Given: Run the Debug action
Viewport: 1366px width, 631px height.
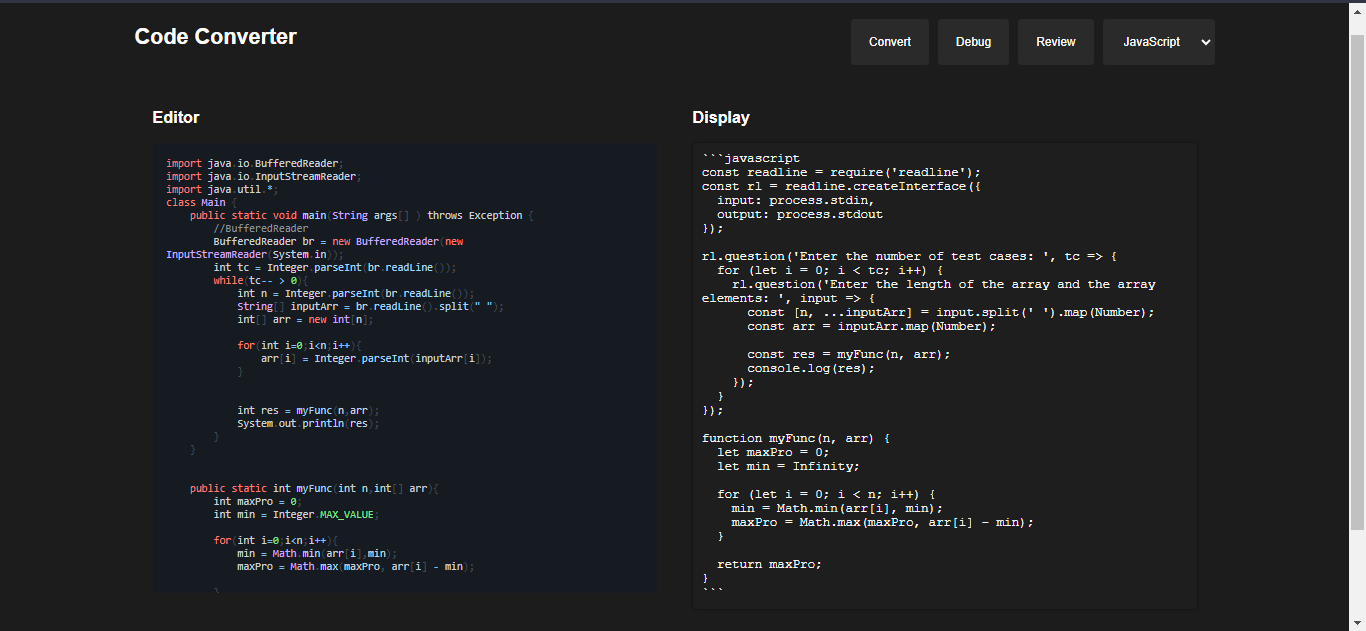Looking at the screenshot, I should click(973, 42).
